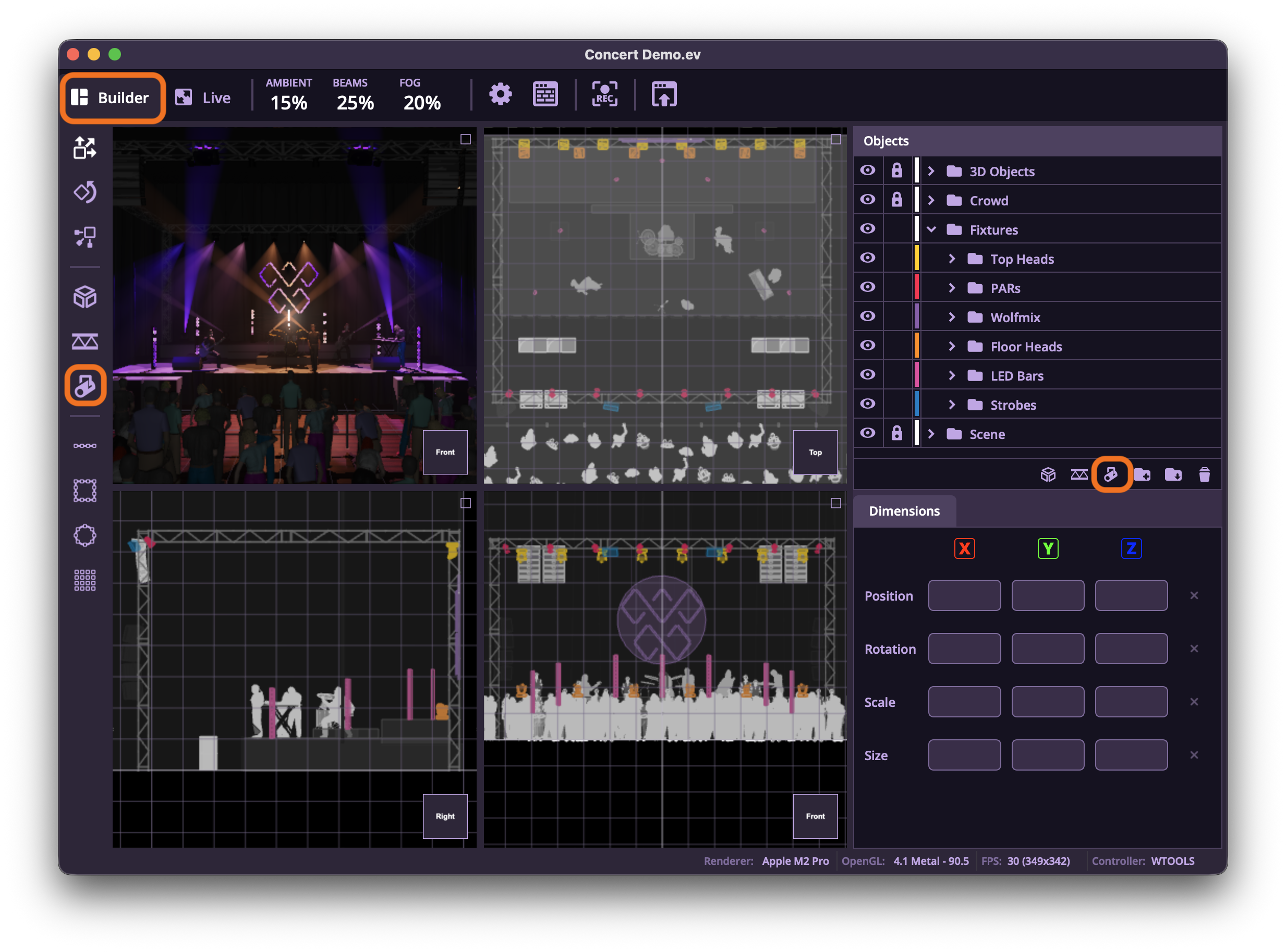Reset Position values with its X button
This screenshot has width=1286, height=952.
click(x=1194, y=595)
